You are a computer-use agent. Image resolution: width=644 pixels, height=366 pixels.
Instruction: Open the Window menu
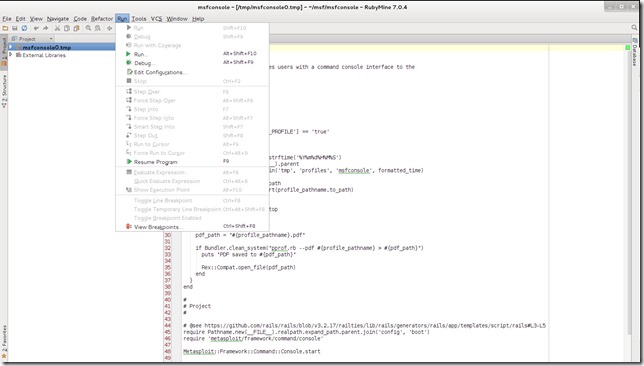point(177,19)
